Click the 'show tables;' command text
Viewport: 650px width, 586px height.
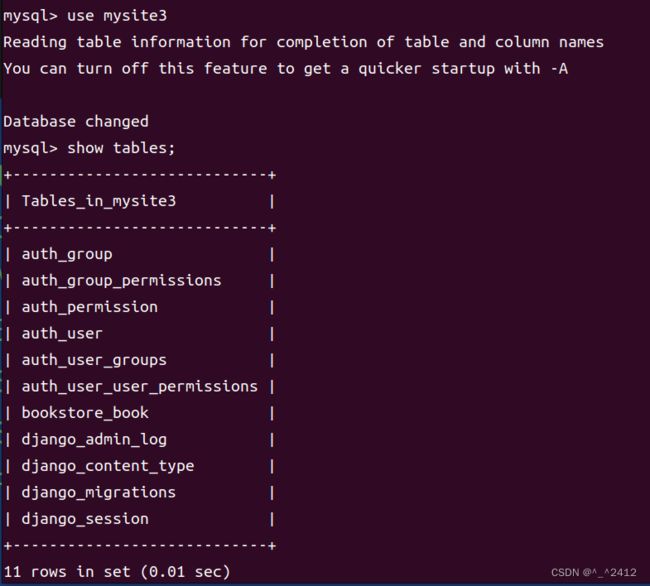click(121, 148)
